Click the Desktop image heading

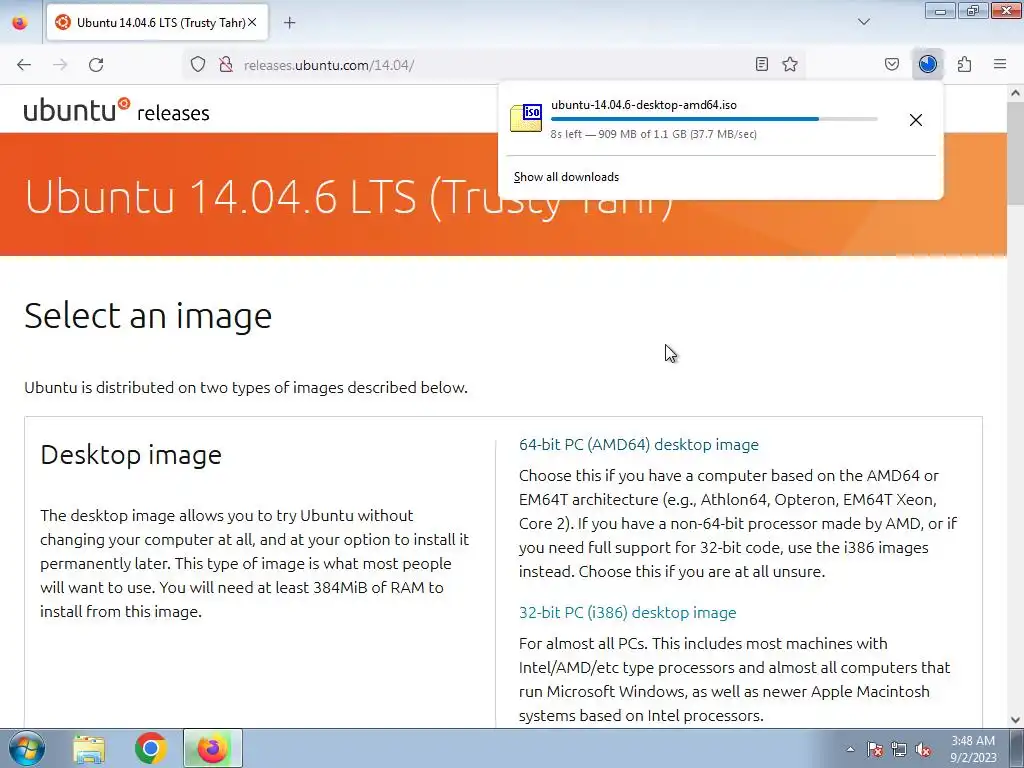pyautogui.click(x=131, y=455)
